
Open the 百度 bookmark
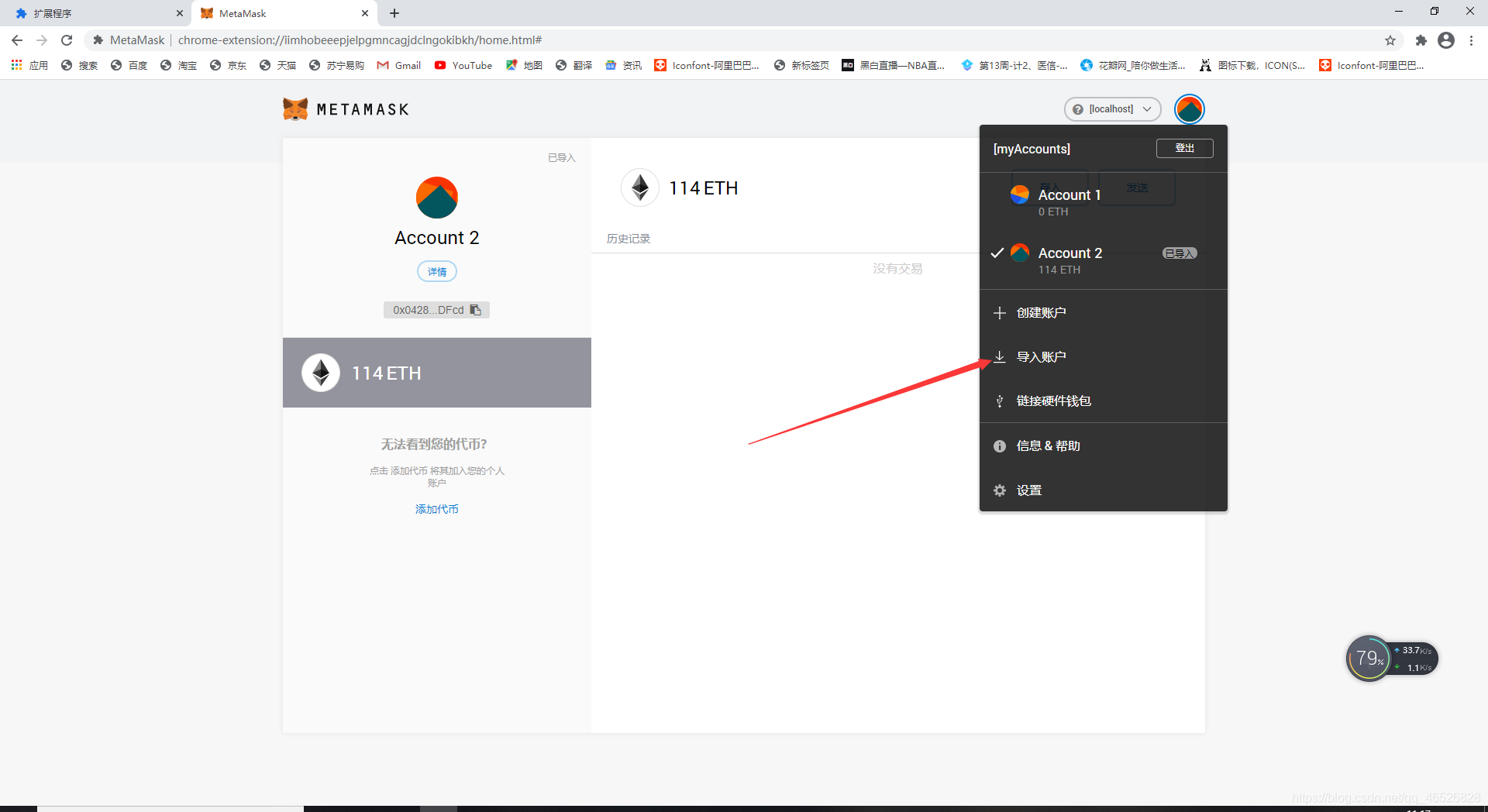[x=129, y=65]
